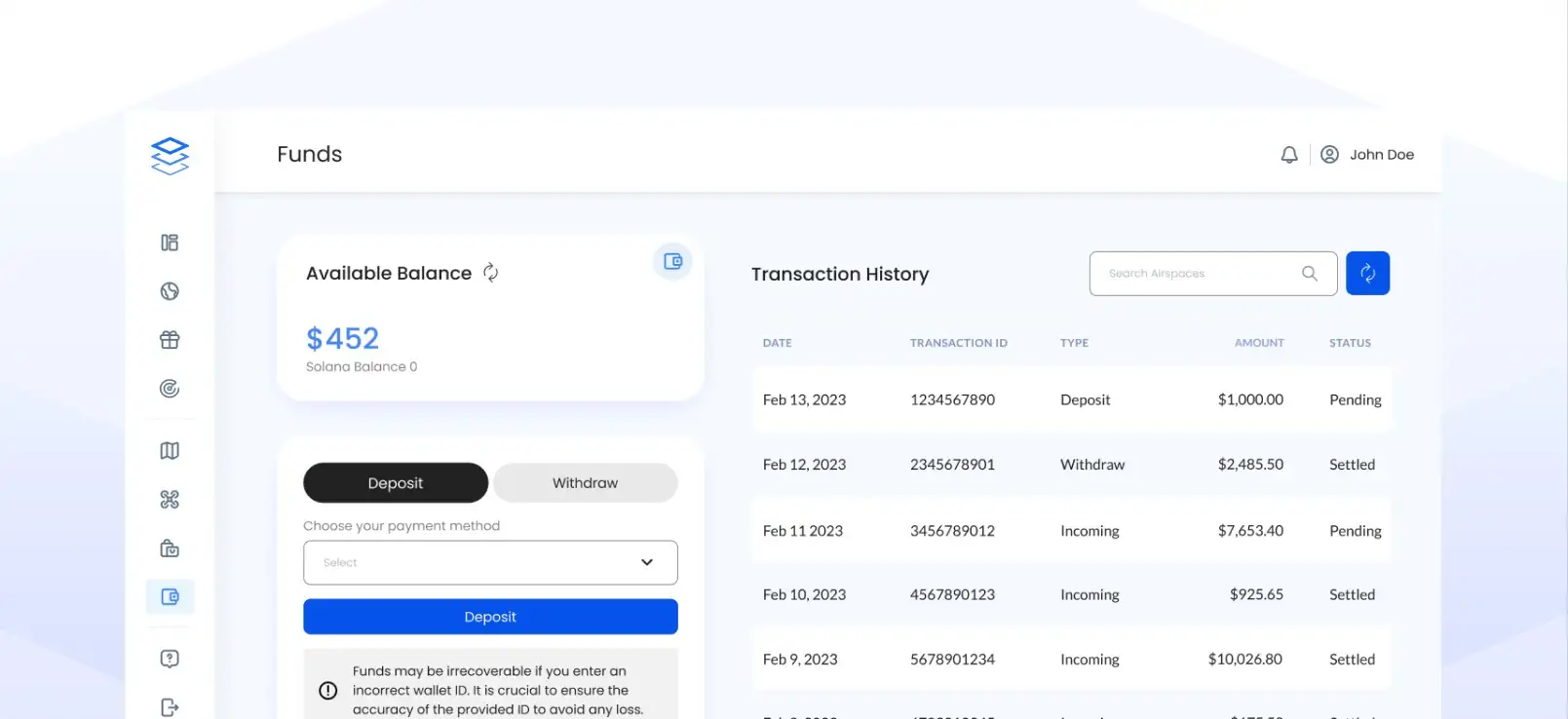Image resolution: width=1568 pixels, height=719 pixels.
Task: Refresh the Available Balance with circular arrows
Action: 491,273
